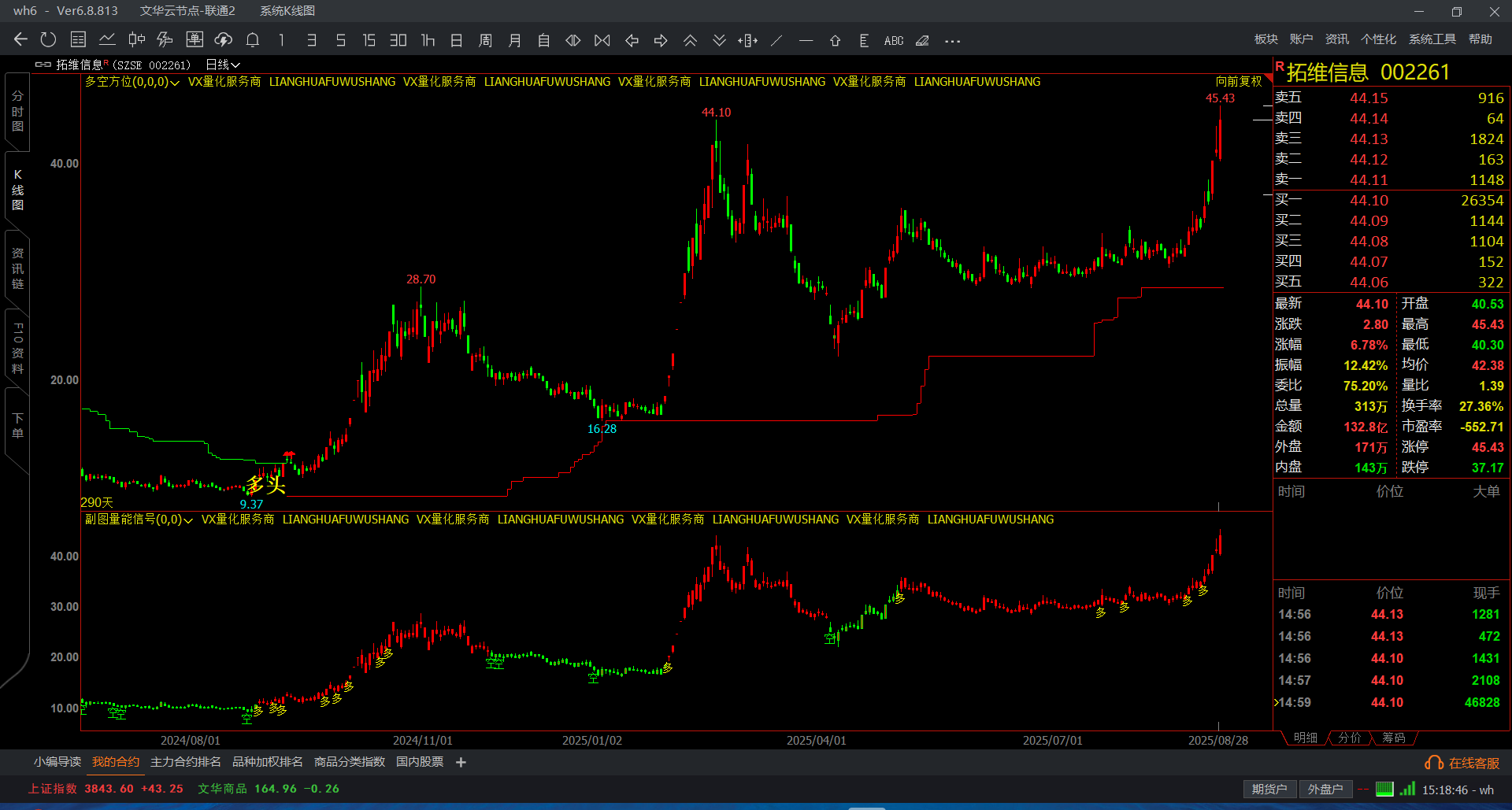The image size is (1512, 810).
Task: Select the weekly (周) period button
Action: point(485,40)
